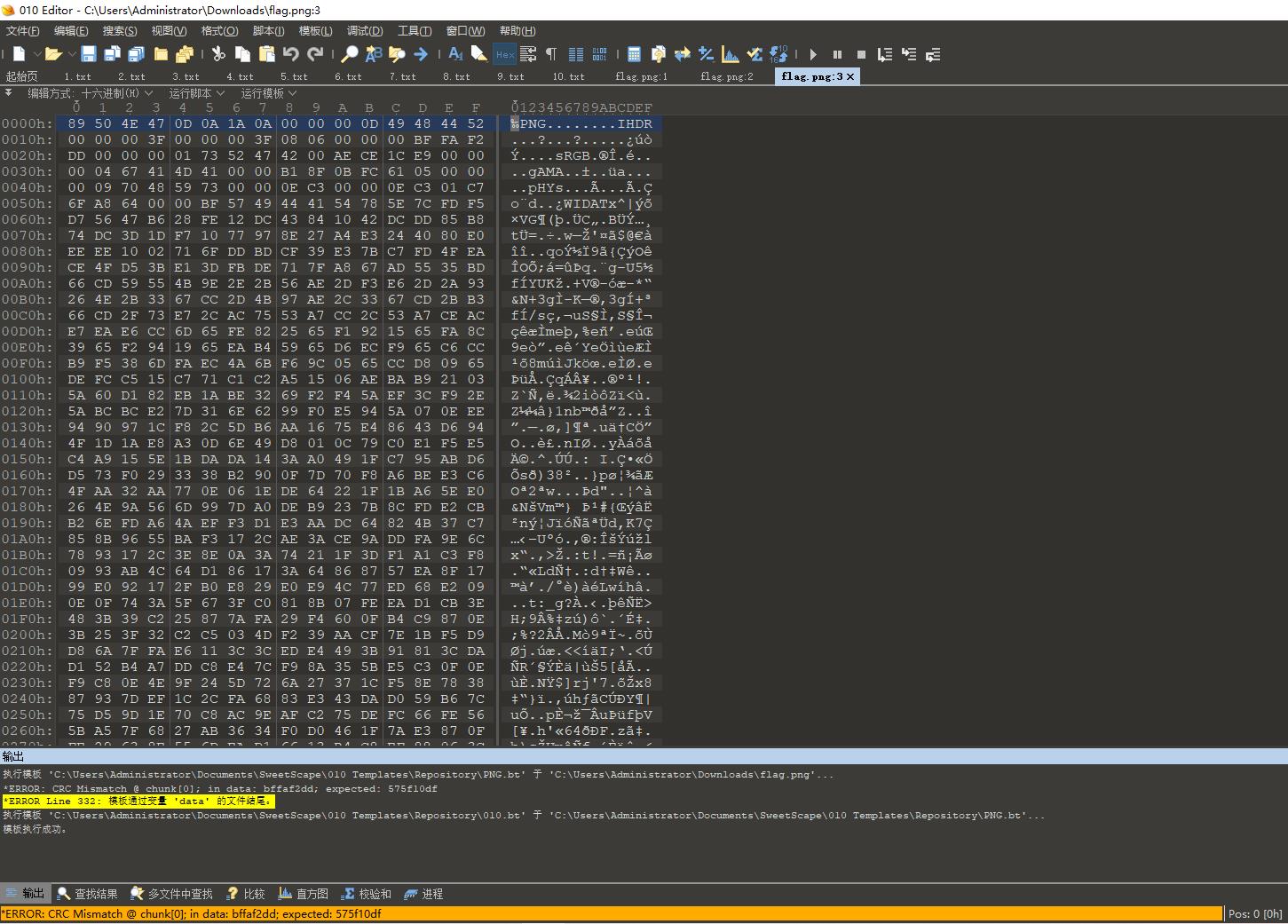
Task: Save the file with the floppy disk icon
Action: pyautogui.click(x=89, y=54)
